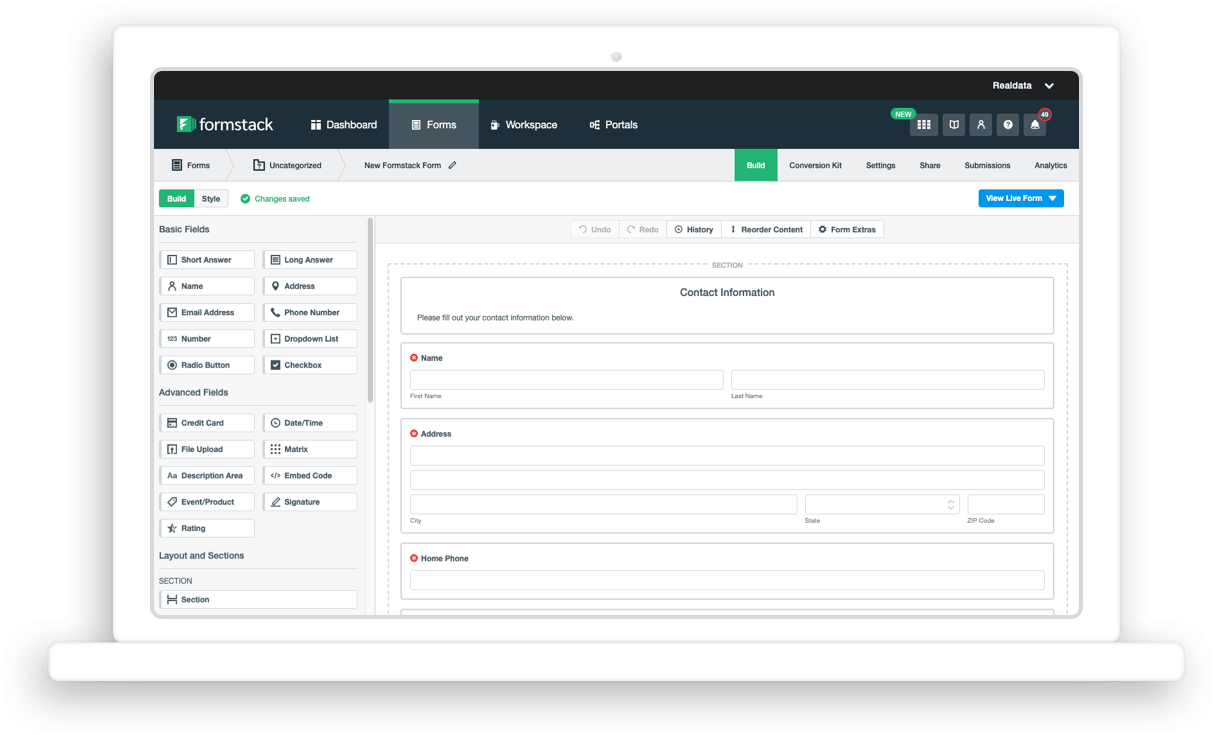Go to Forms breadcrumb
Screen dimensions: 1215x735
point(191,165)
